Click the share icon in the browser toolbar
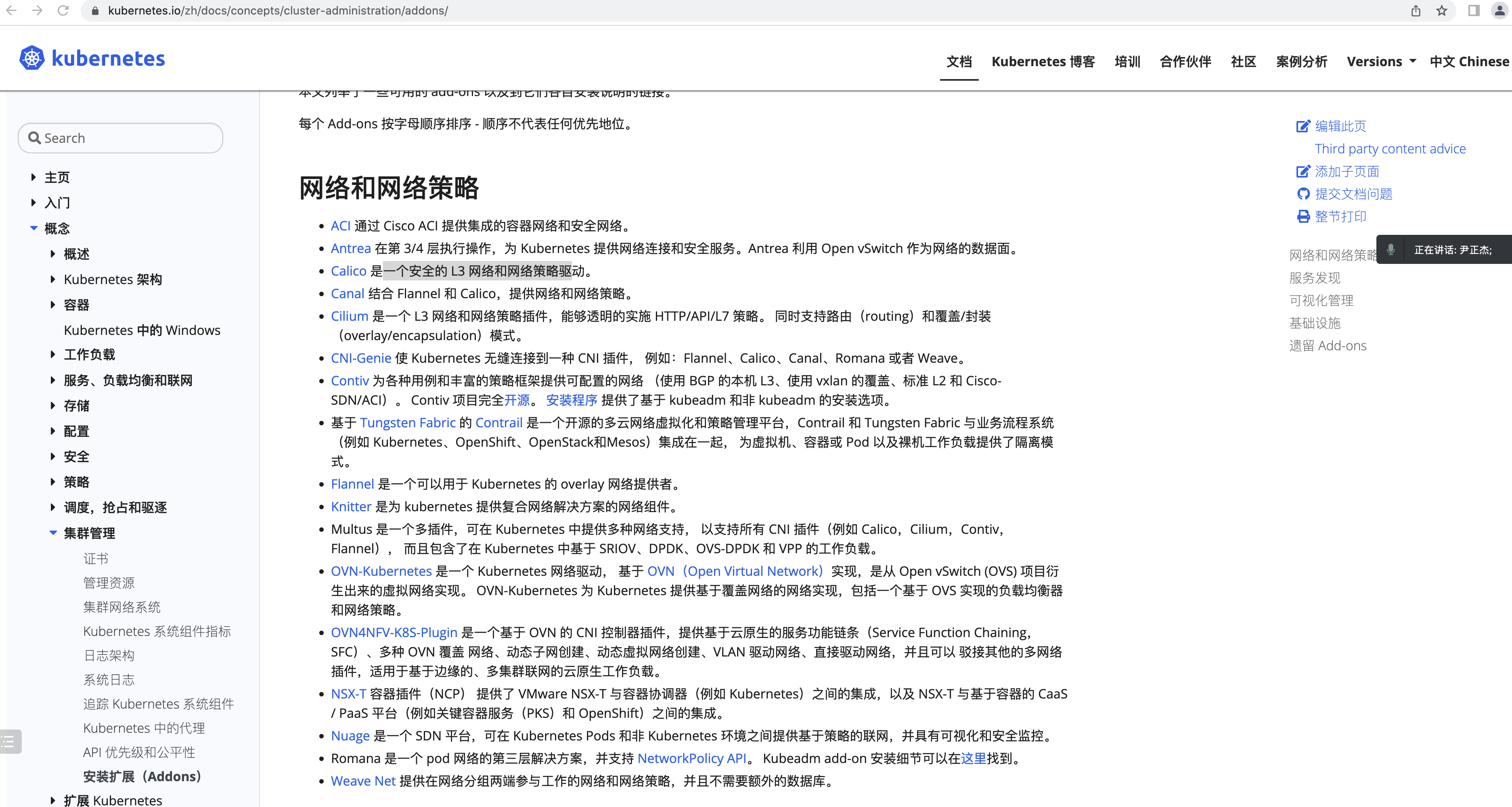The height and width of the screenshot is (807, 1512). [x=1415, y=10]
